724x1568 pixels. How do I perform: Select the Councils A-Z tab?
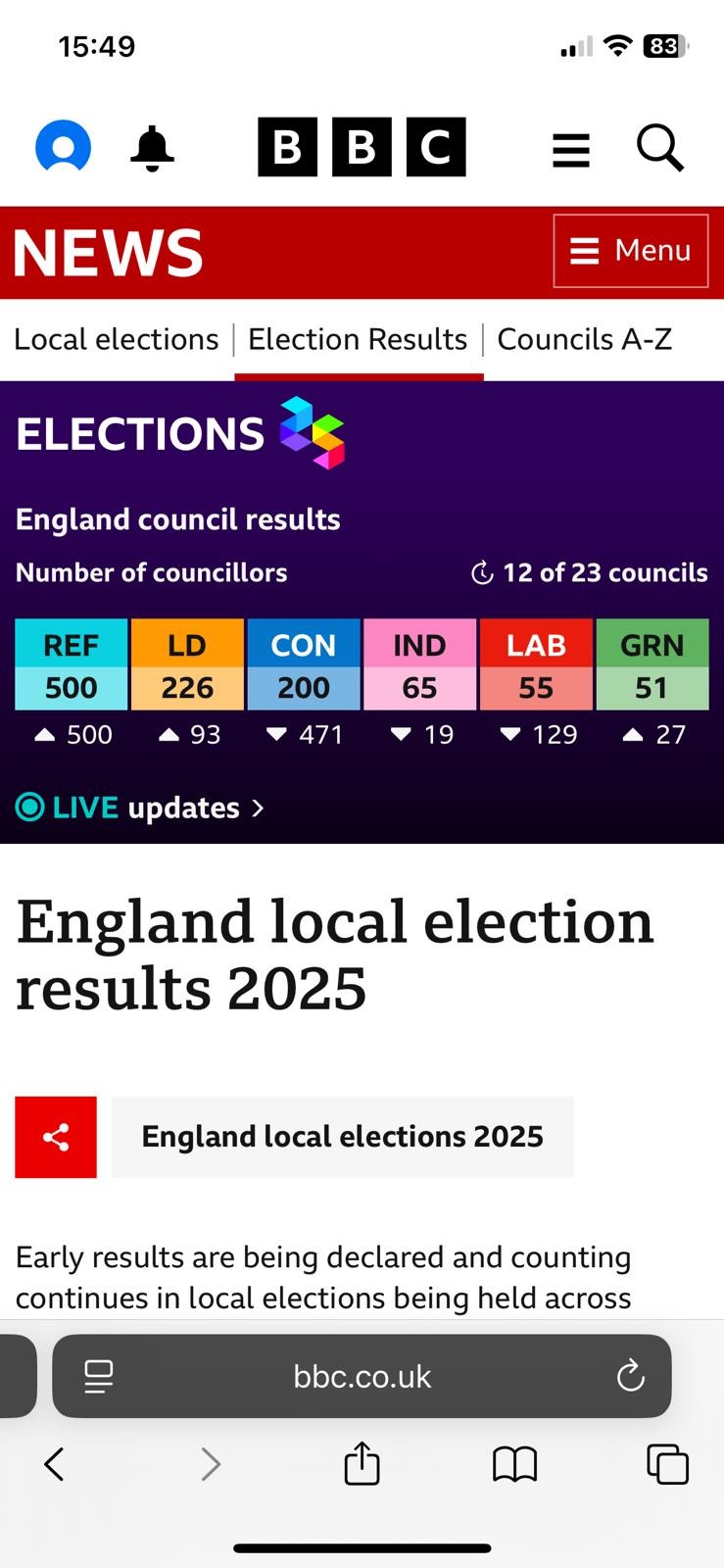pyautogui.click(x=584, y=339)
